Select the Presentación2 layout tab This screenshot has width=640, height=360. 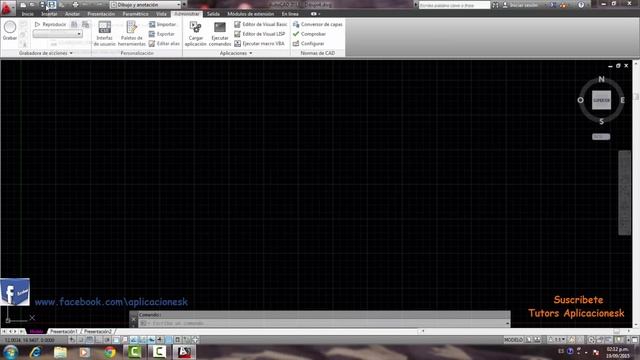(x=98, y=331)
